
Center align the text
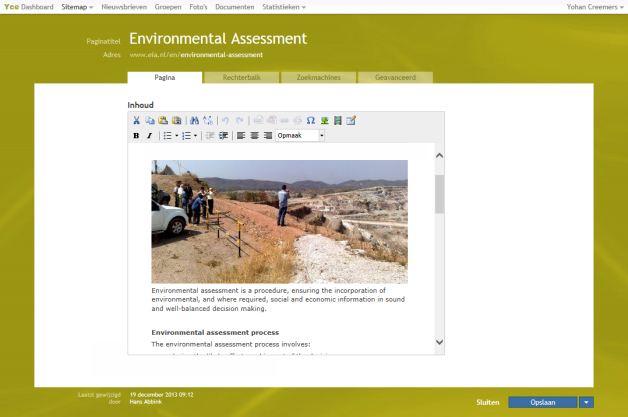(254, 136)
